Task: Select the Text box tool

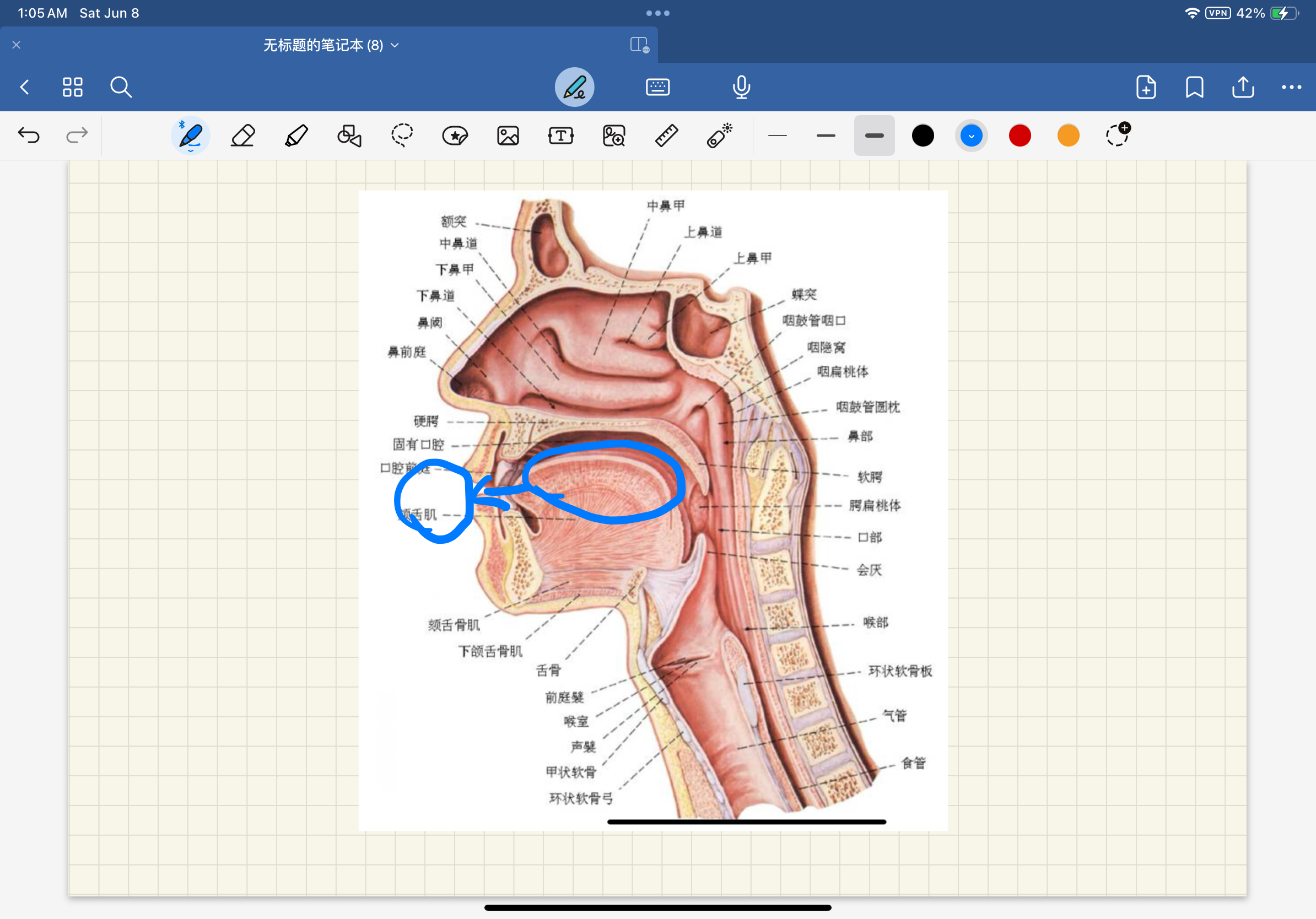Action: pos(560,136)
